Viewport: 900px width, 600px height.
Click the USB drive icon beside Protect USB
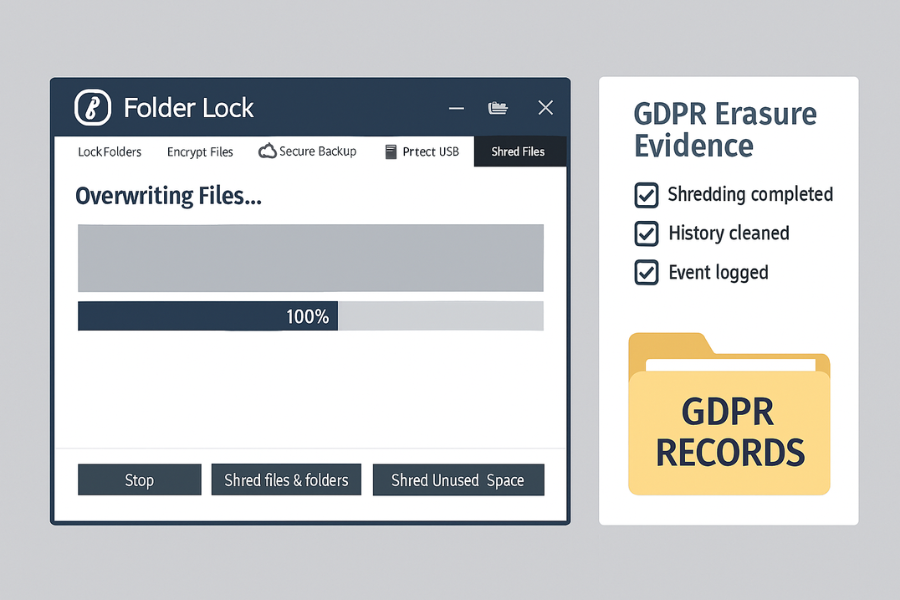(391, 152)
